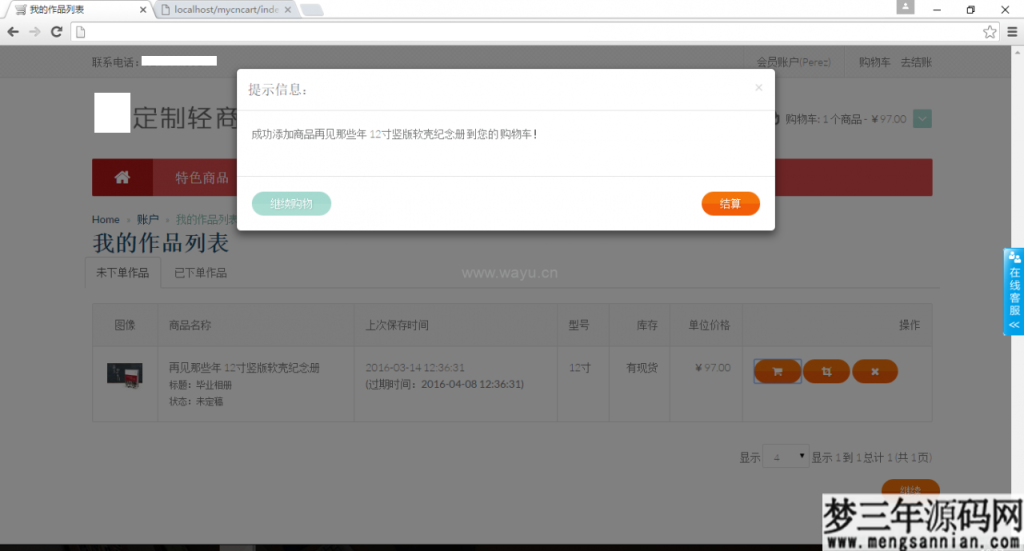This screenshot has width=1024, height=551.
Task: Click the 去结账 header link
Action: (916, 62)
